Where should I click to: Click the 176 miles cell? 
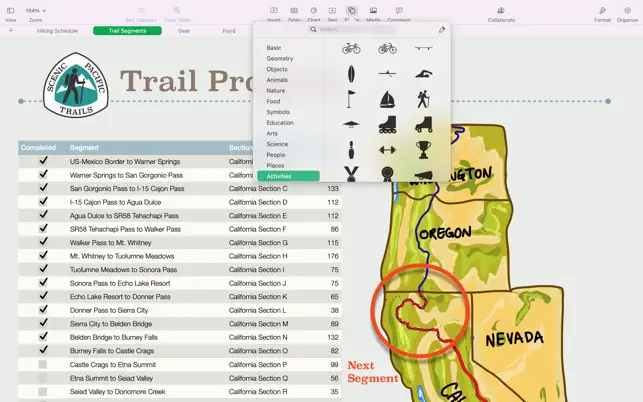point(333,256)
